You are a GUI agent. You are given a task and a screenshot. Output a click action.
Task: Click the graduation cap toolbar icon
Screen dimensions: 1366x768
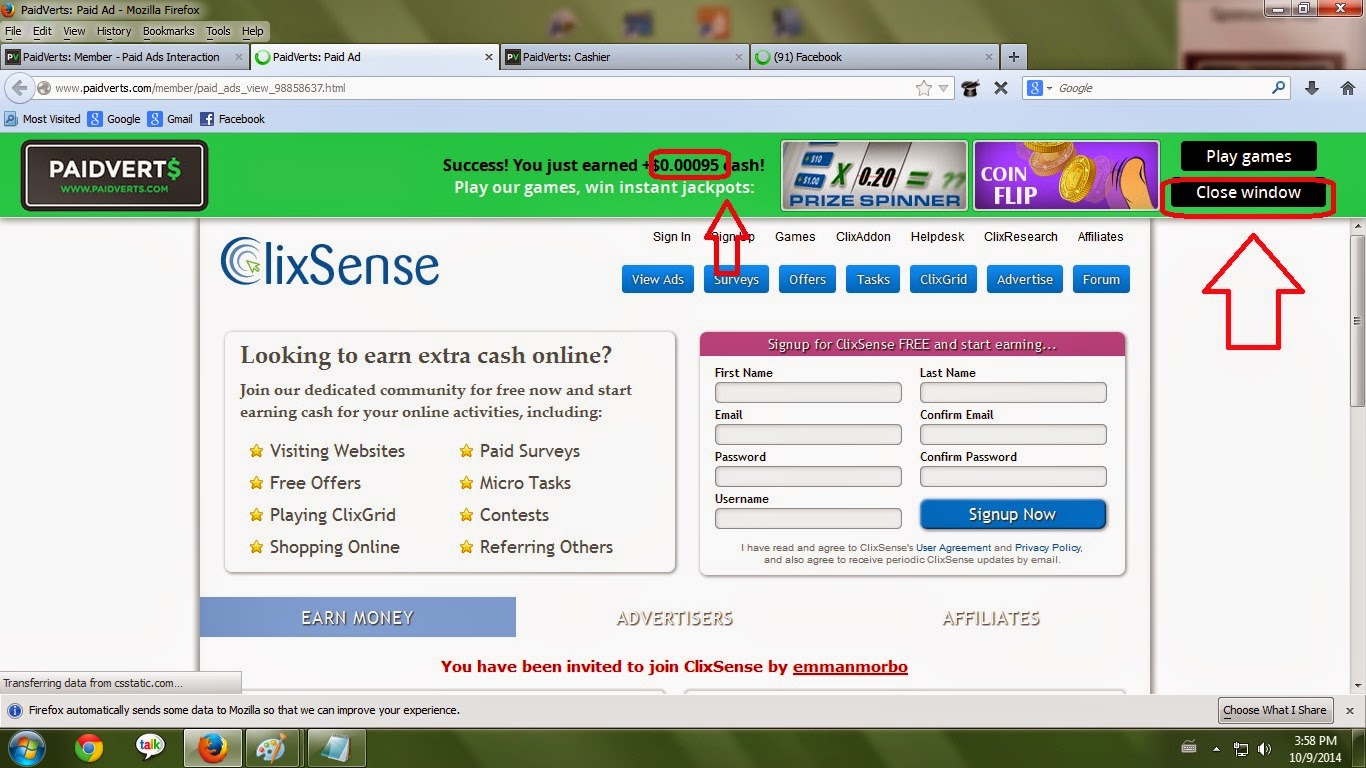point(970,88)
